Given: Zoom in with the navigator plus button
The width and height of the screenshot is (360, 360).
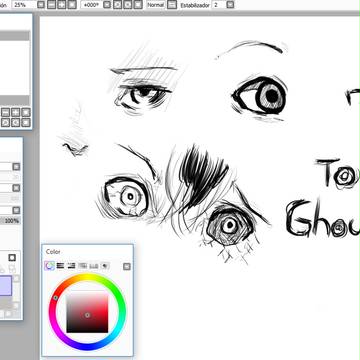Looking at the screenshot, I should point(15,112).
